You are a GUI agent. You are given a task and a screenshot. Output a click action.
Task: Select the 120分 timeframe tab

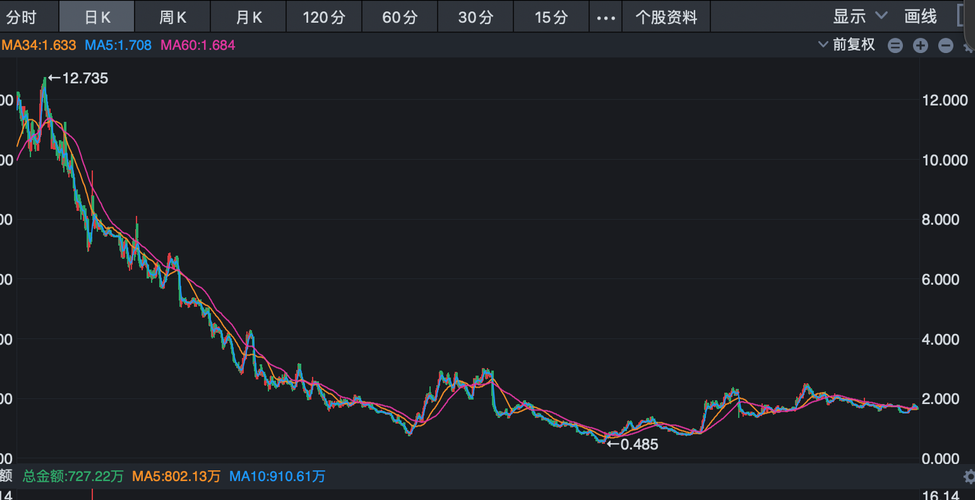[x=324, y=17]
